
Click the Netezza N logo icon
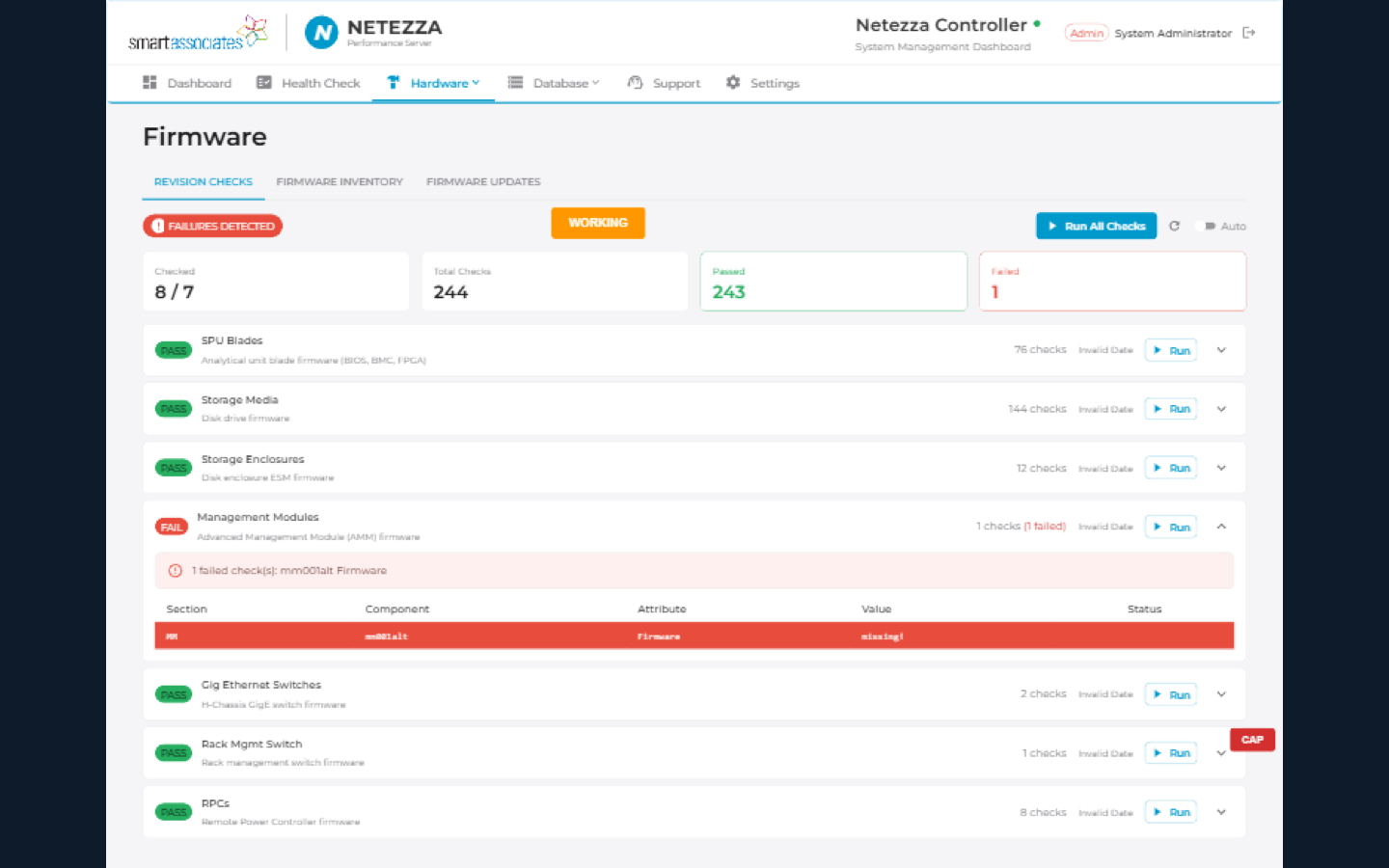pyautogui.click(x=321, y=33)
